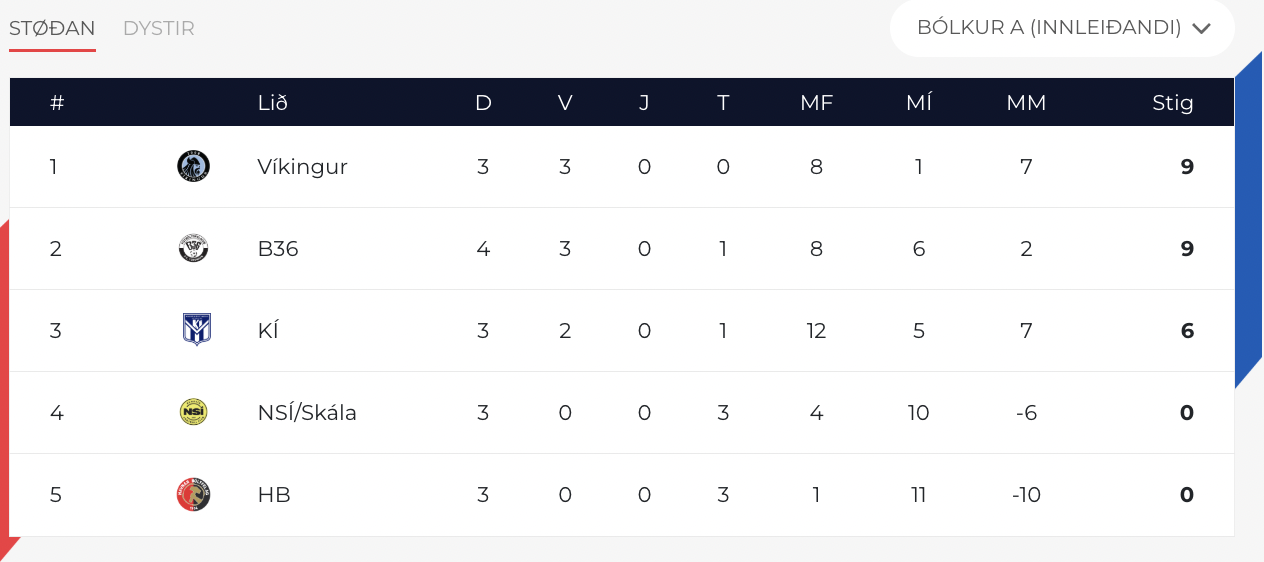Open the Víkingur team name link

point(302,167)
